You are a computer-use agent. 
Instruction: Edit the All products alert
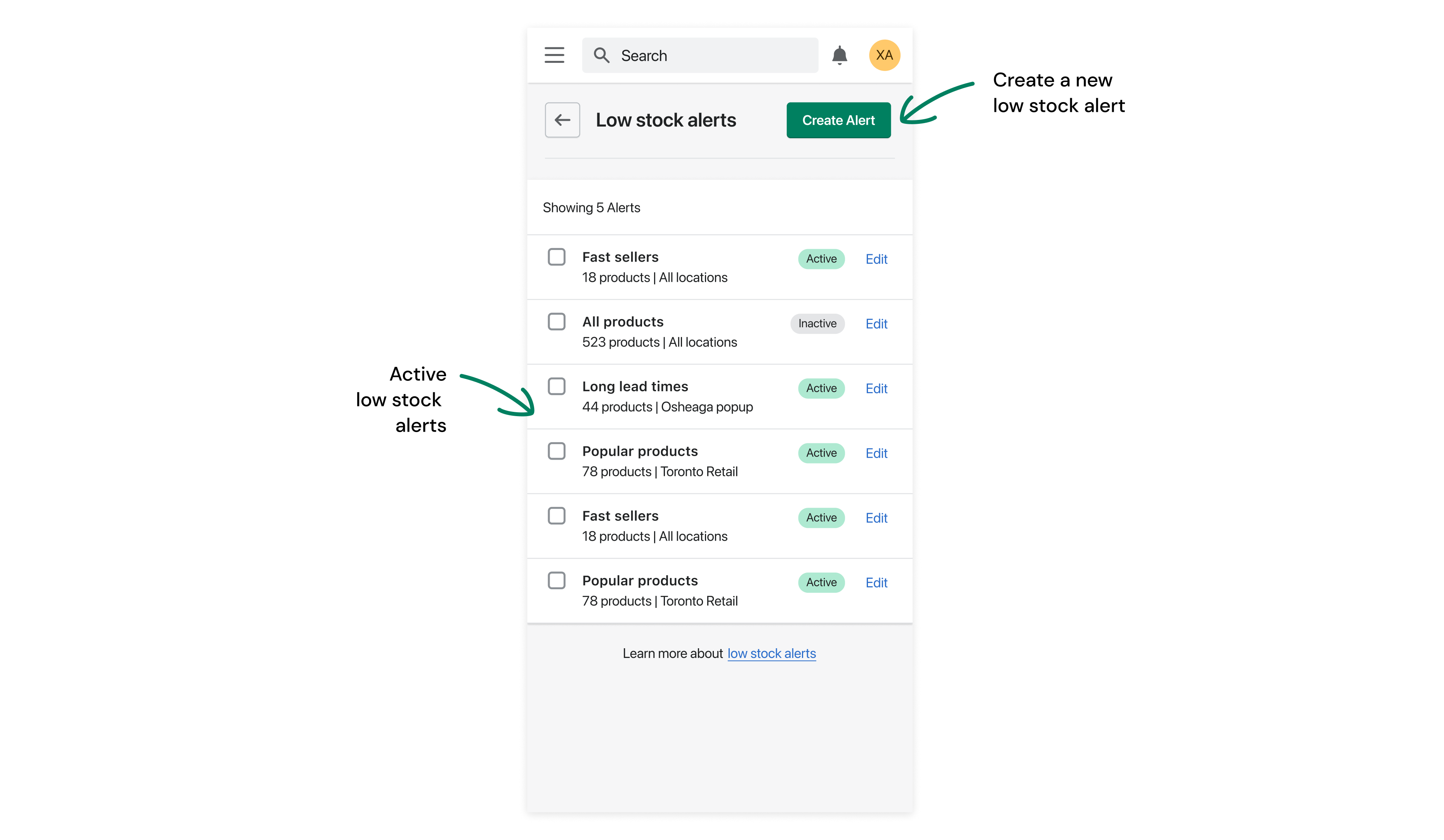click(x=876, y=324)
